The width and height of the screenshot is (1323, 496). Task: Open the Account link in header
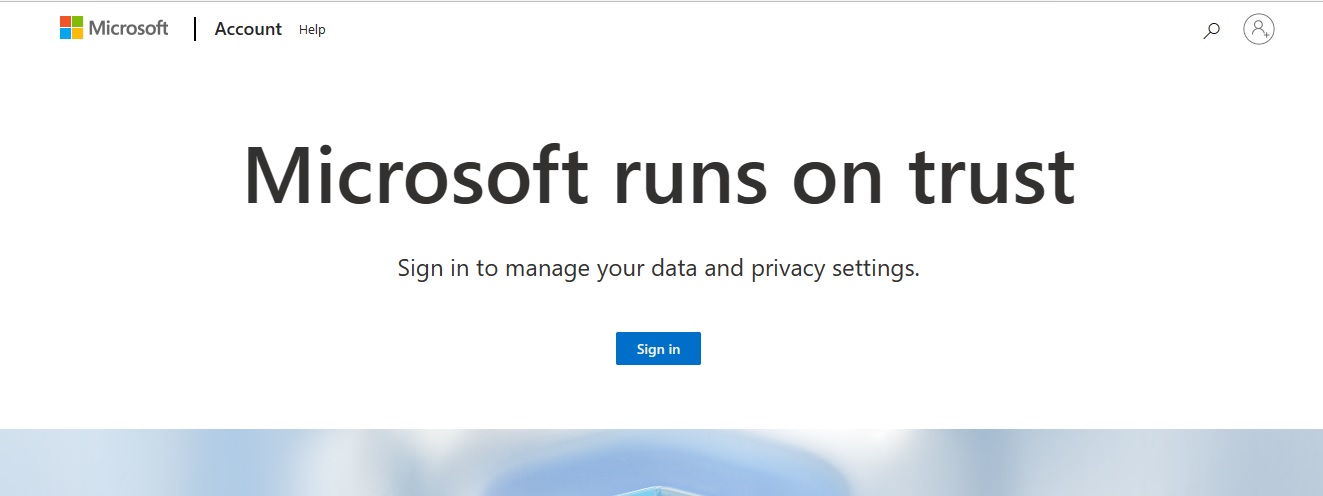pyautogui.click(x=248, y=29)
